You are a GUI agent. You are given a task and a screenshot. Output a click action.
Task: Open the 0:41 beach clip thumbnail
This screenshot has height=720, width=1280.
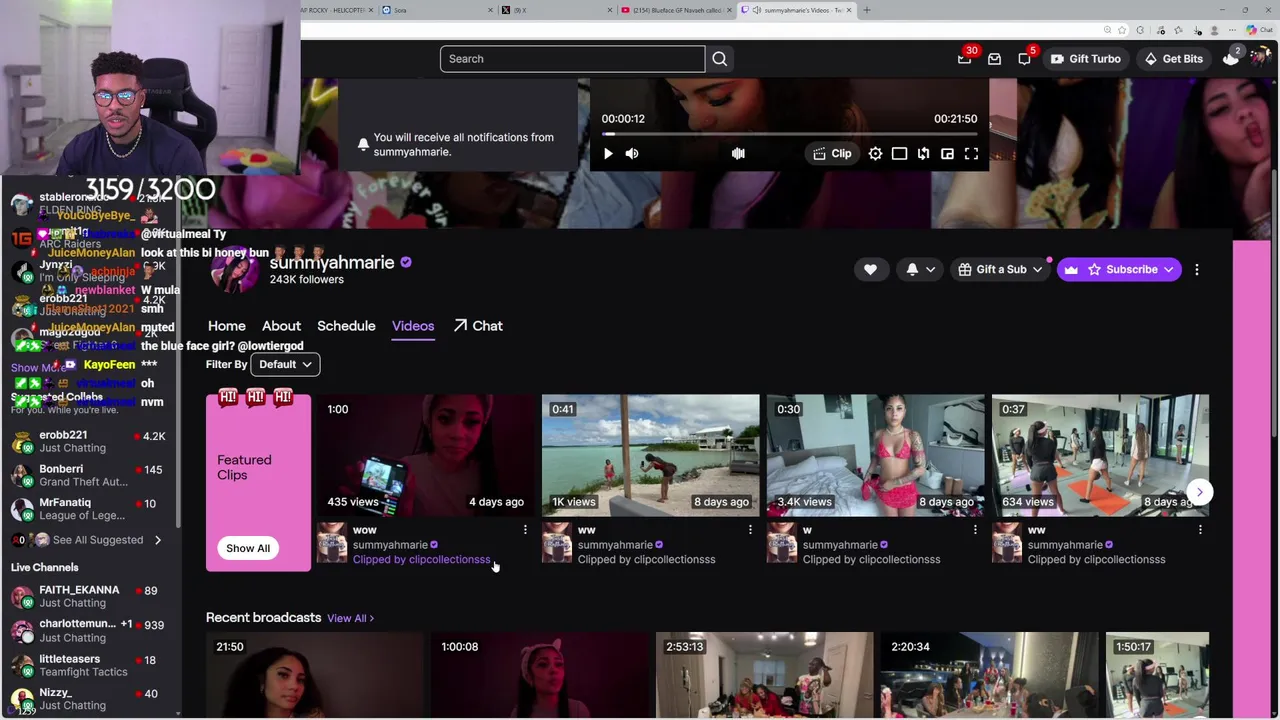651,455
